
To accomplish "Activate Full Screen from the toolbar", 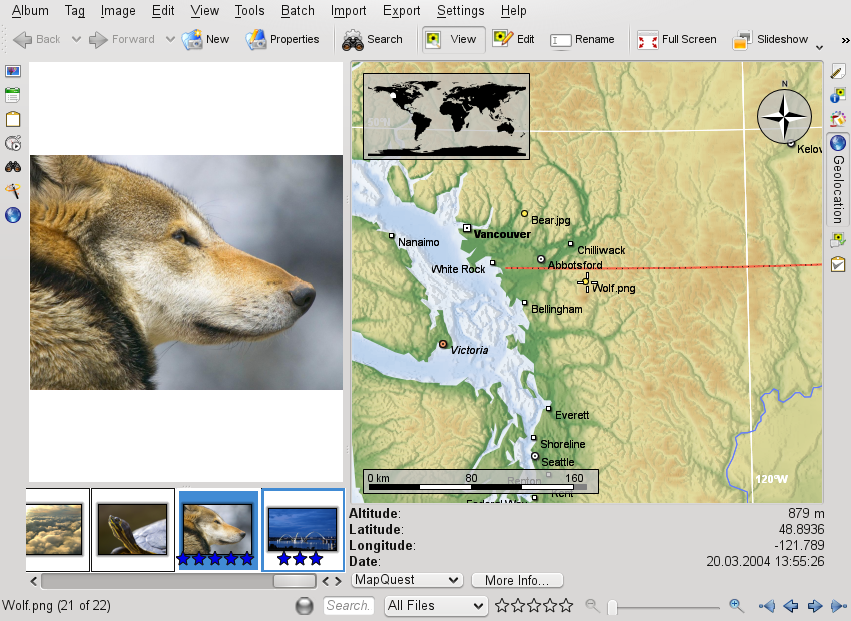I will [x=677, y=40].
